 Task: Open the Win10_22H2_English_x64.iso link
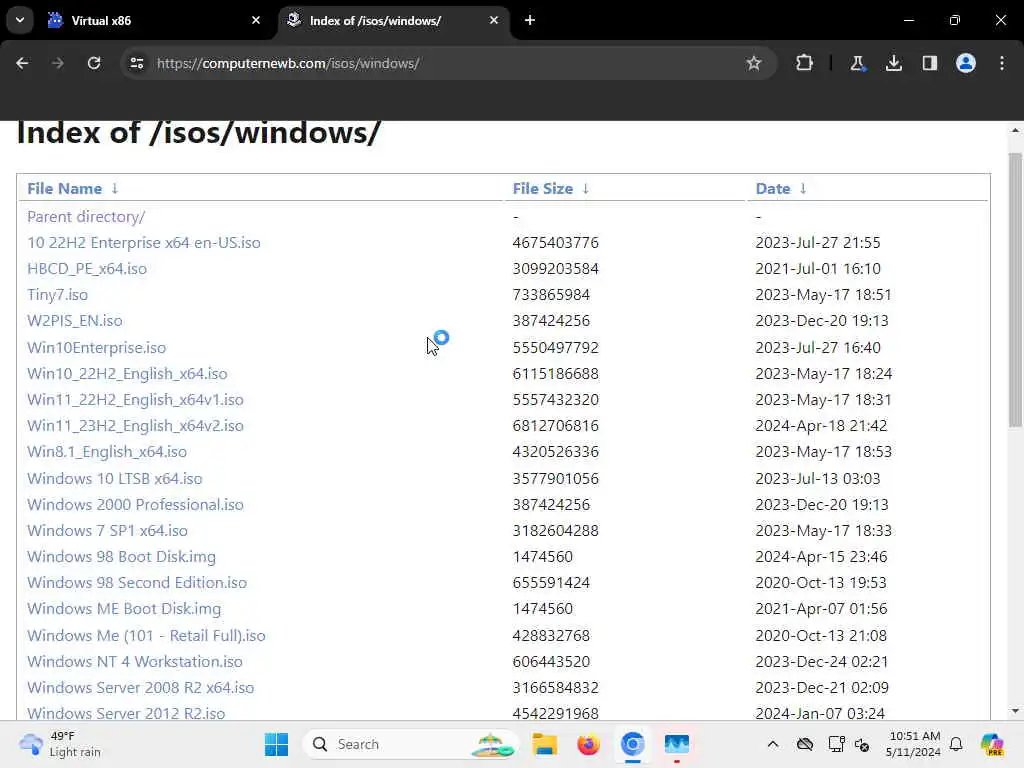[127, 374]
